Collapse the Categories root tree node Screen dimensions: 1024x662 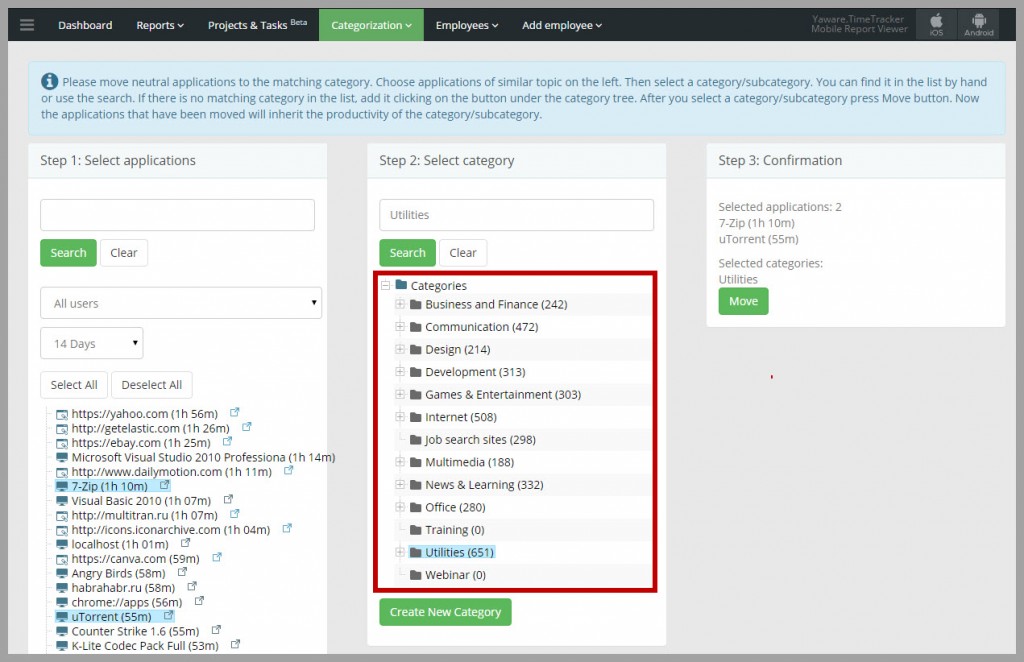click(385, 285)
